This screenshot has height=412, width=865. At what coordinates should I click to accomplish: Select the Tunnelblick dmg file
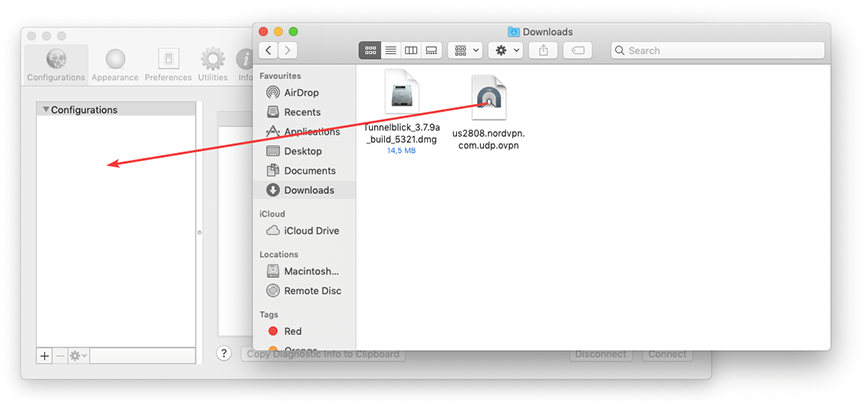402,112
